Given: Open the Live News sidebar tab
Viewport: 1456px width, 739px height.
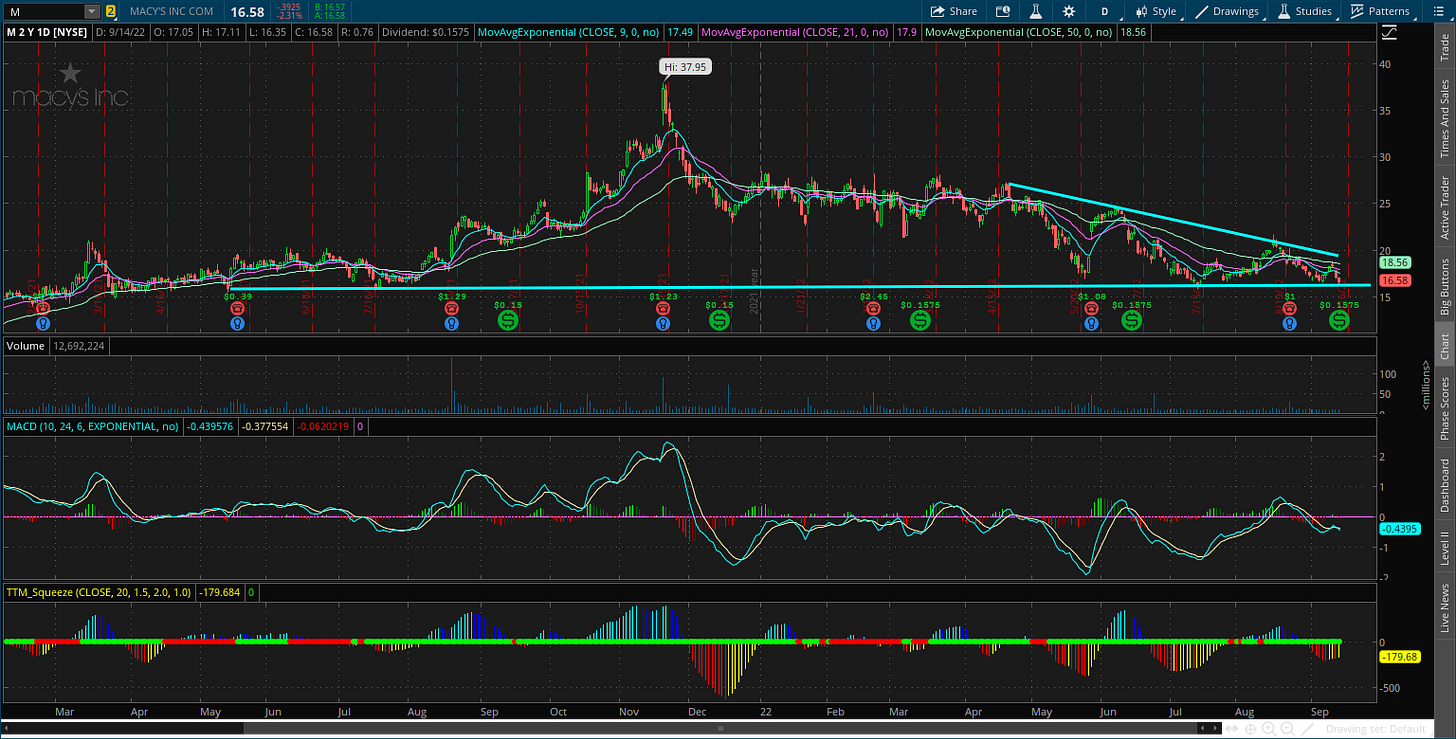Looking at the screenshot, I should (x=1444, y=608).
